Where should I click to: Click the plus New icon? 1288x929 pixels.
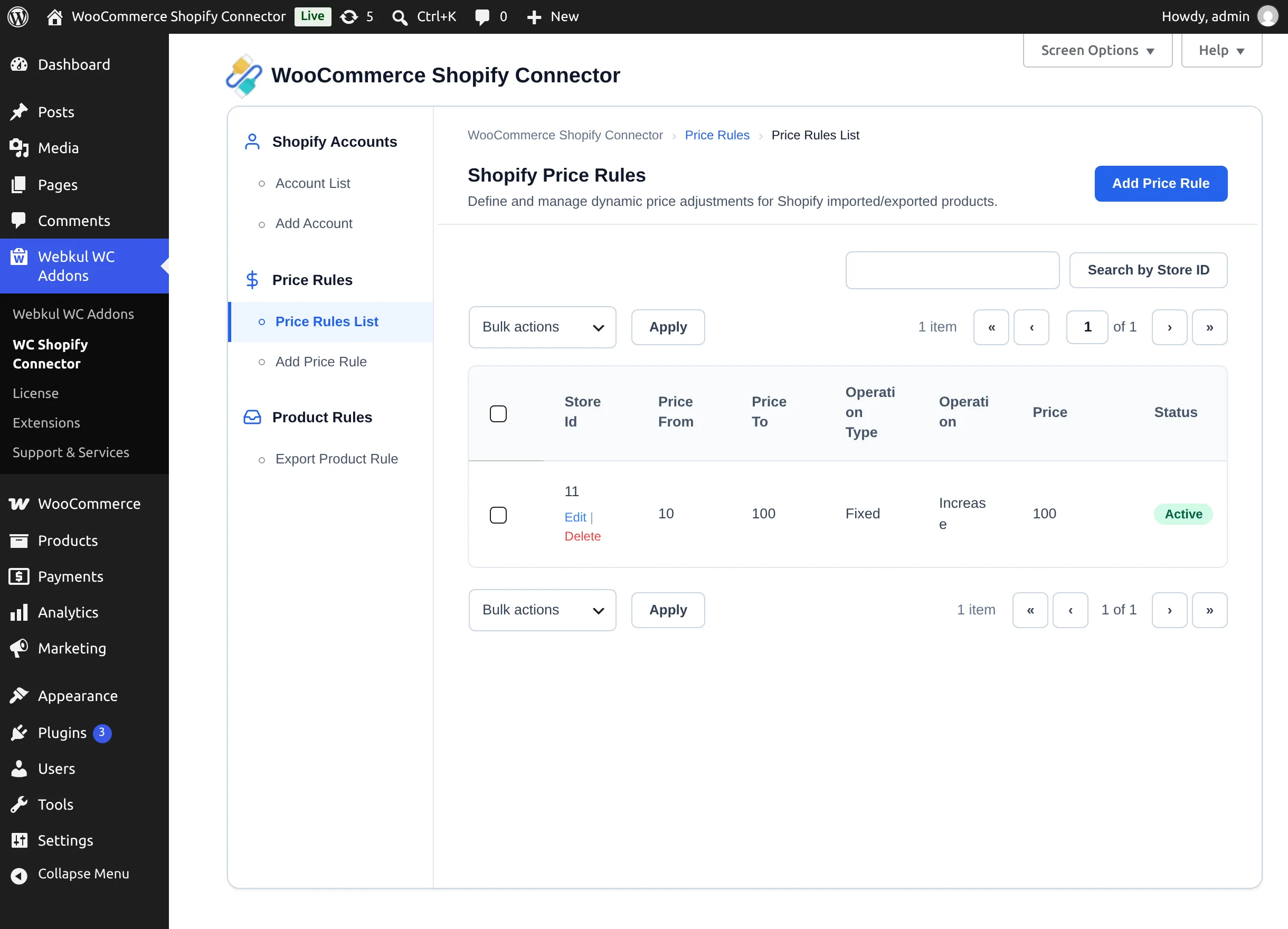tap(534, 17)
